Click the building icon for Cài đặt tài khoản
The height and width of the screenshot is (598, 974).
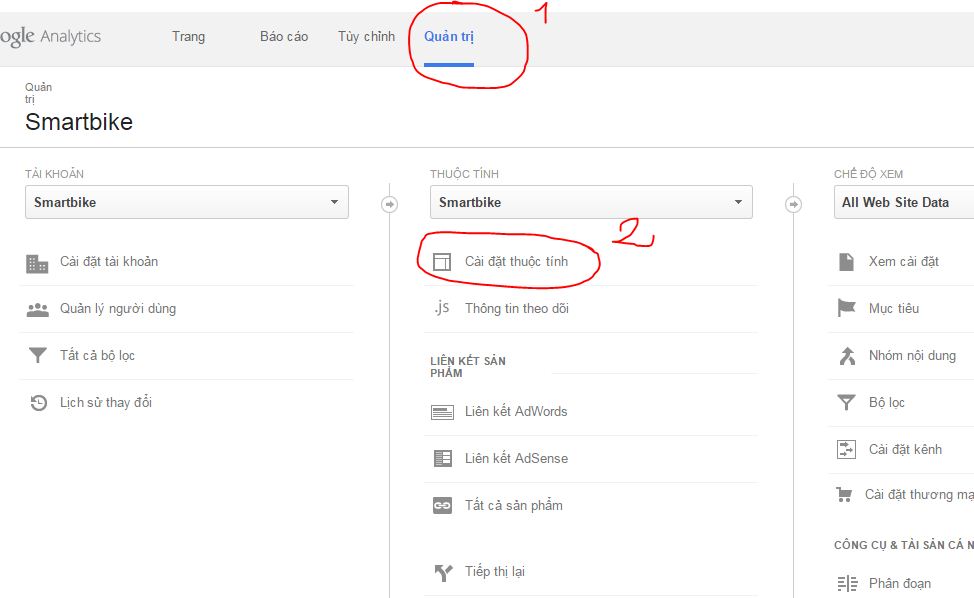pyautogui.click(x=37, y=263)
